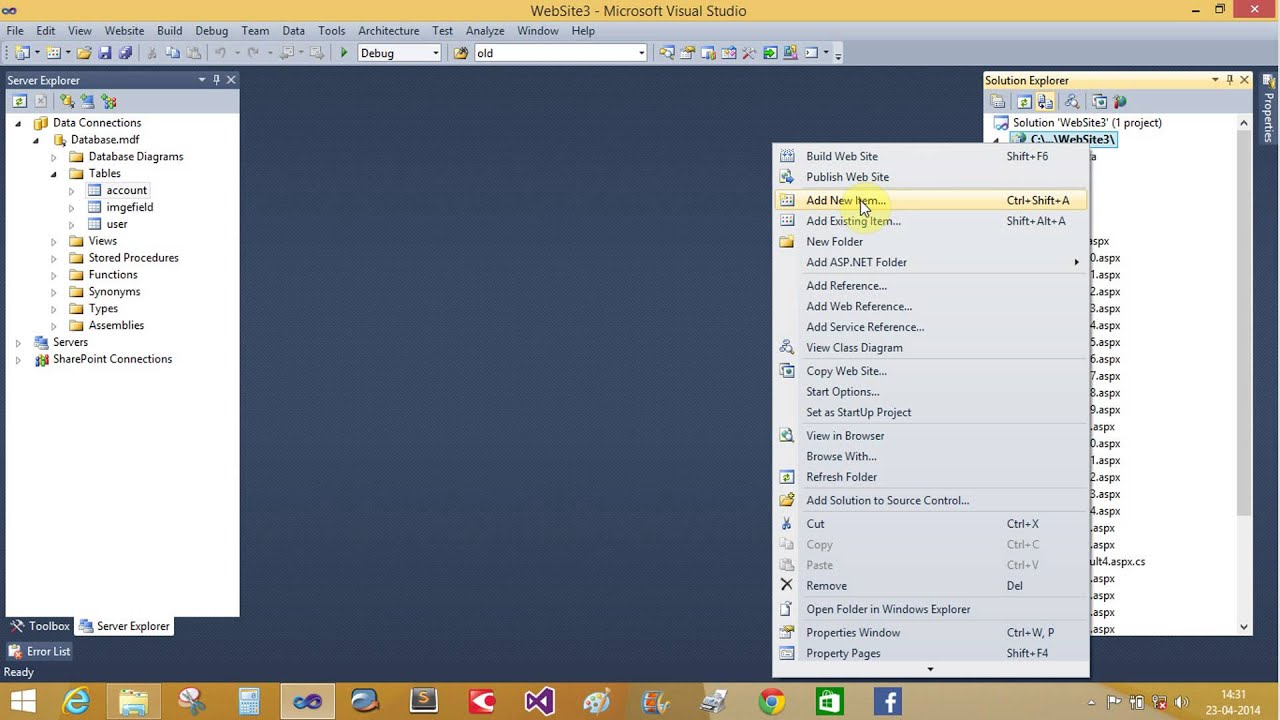Expand the Servers node
The height and width of the screenshot is (720, 1280).
18,342
